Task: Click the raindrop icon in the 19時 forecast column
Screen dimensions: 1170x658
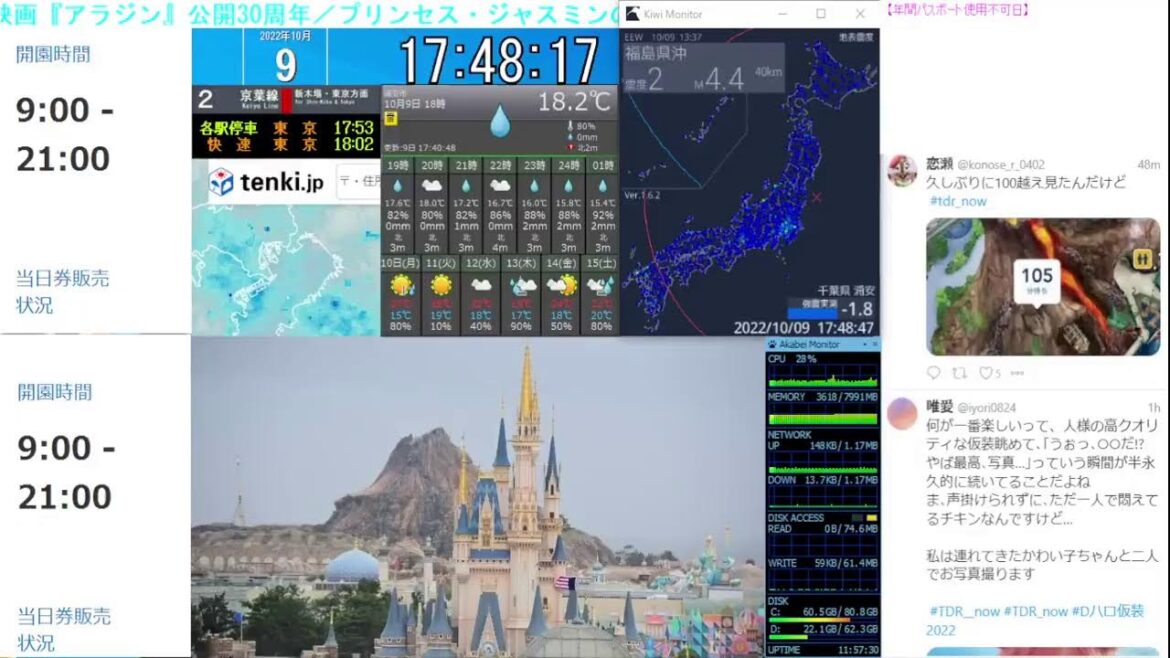Action: click(x=397, y=186)
